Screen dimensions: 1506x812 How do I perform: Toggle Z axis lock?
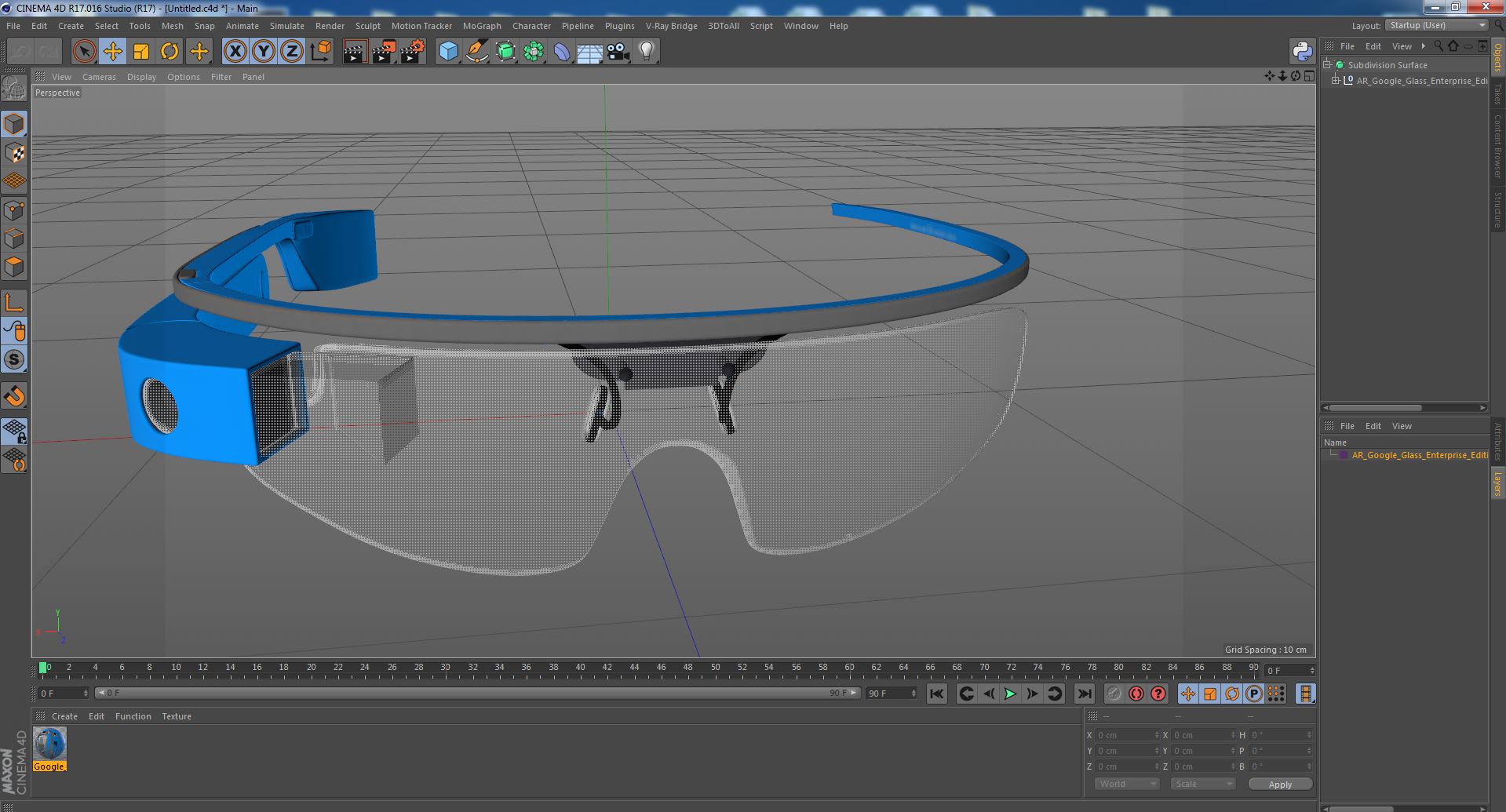pyautogui.click(x=292, y=52)
